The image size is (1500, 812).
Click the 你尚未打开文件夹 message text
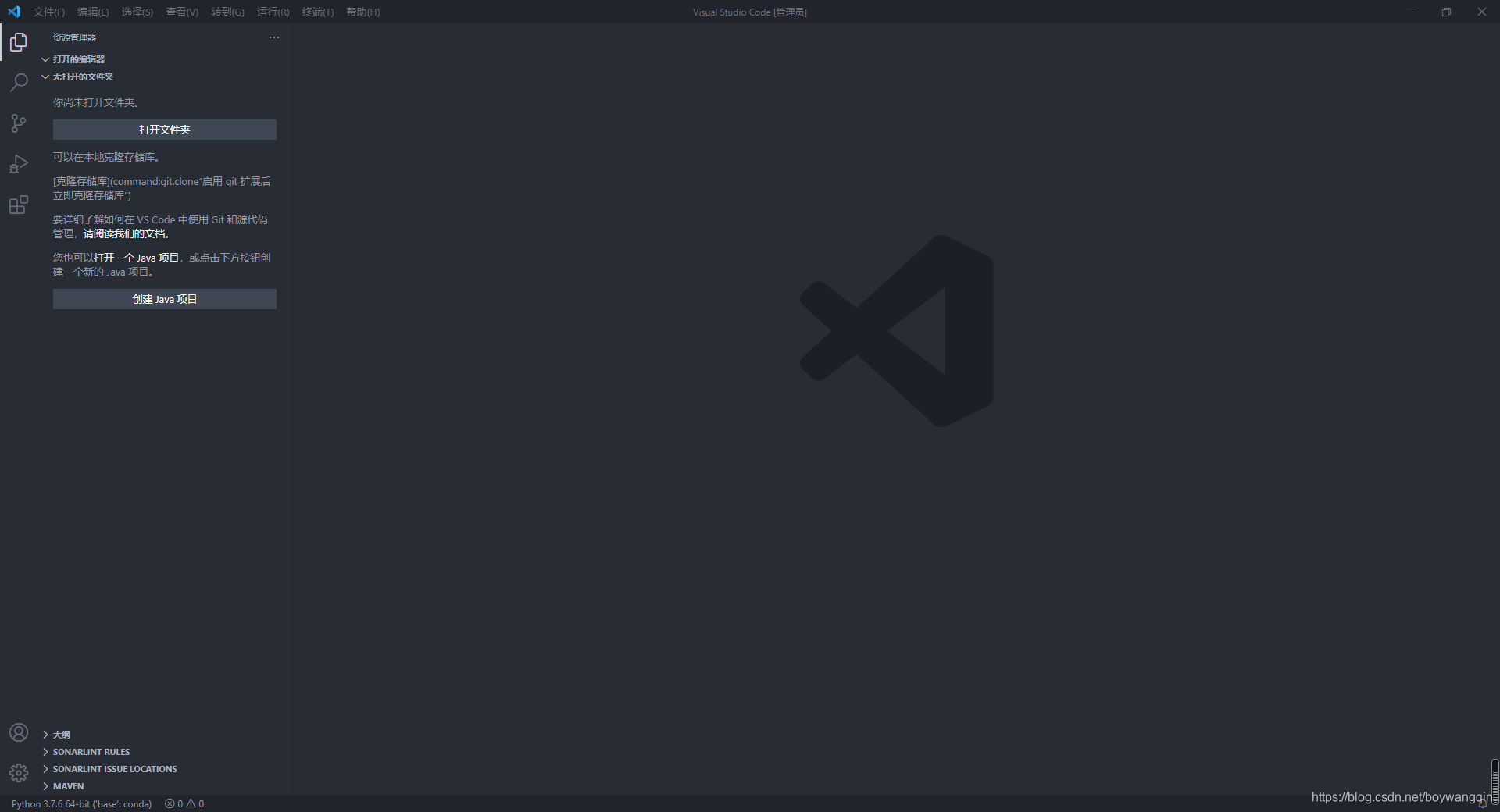(96, 102)
